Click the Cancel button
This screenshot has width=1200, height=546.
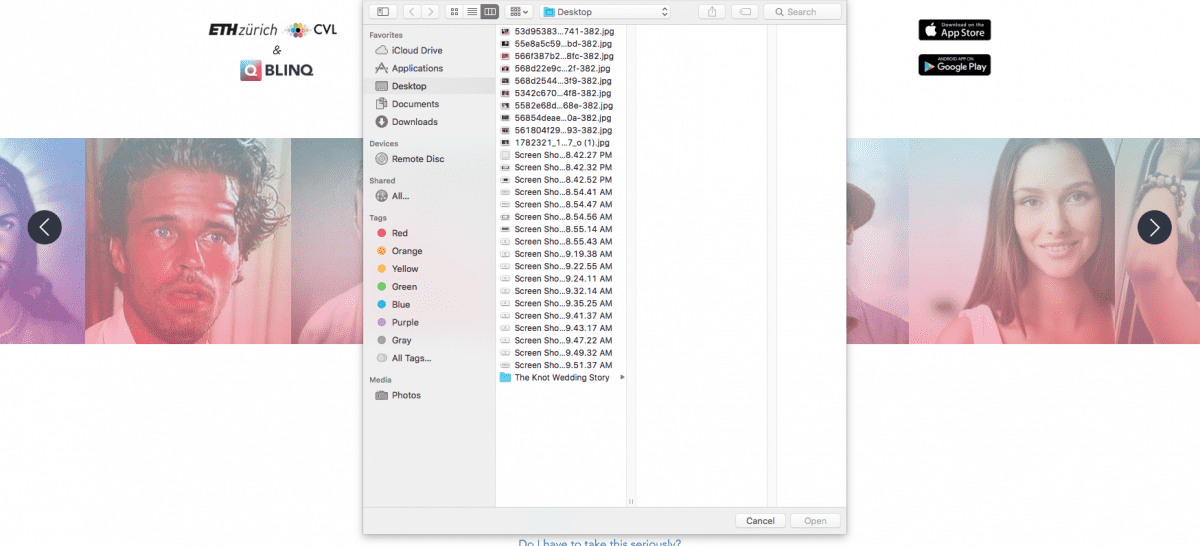click(760, 521)
